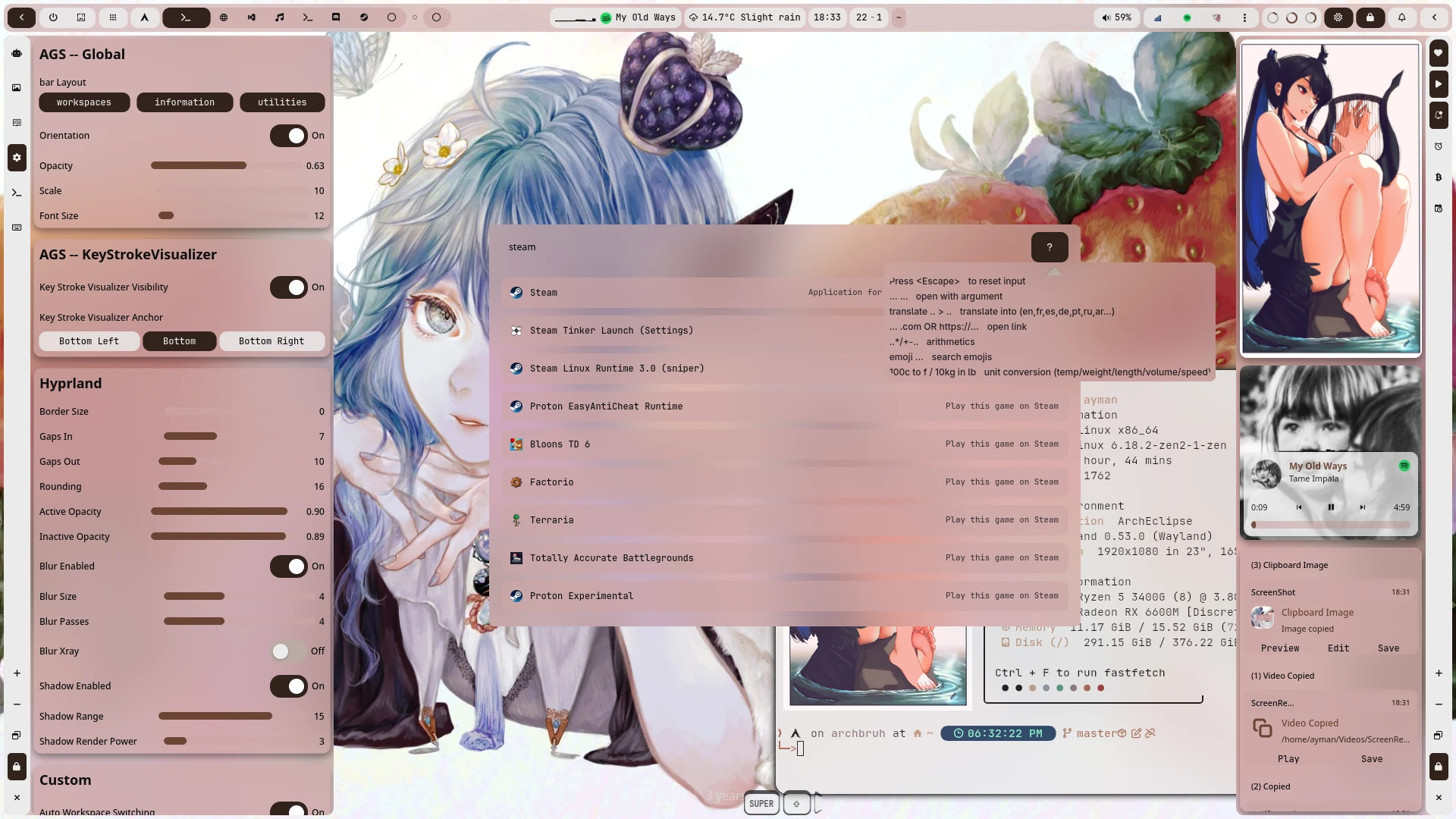Click the notification bell in top bar
The height and width of the screenshot is (819, 1456).
1401,17
